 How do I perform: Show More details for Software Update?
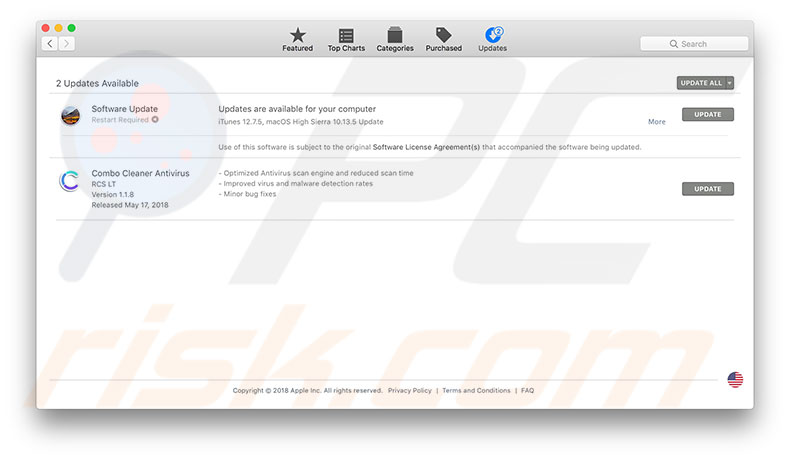click(656, 122)
